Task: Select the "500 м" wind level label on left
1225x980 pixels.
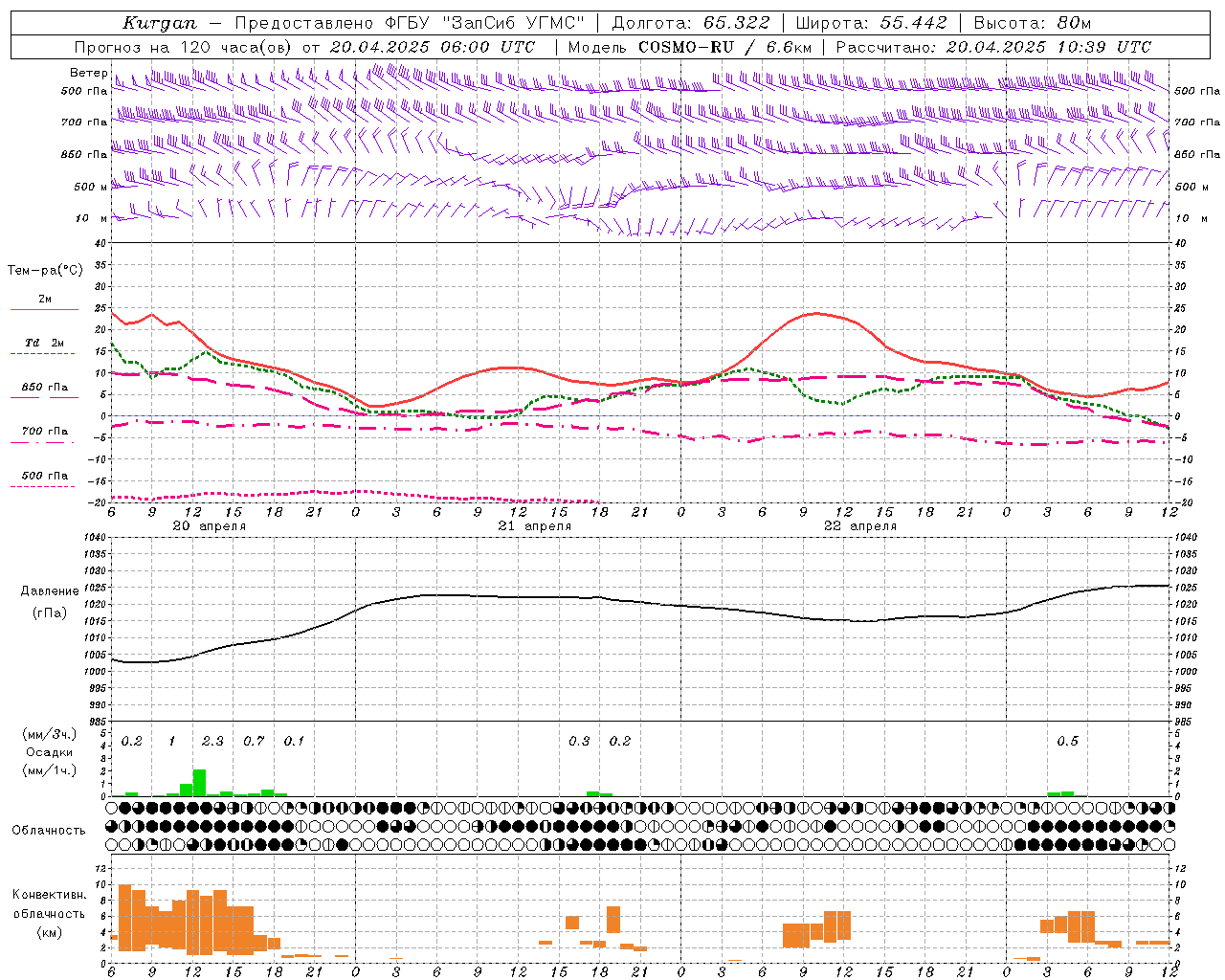Action: pos(90,187)
